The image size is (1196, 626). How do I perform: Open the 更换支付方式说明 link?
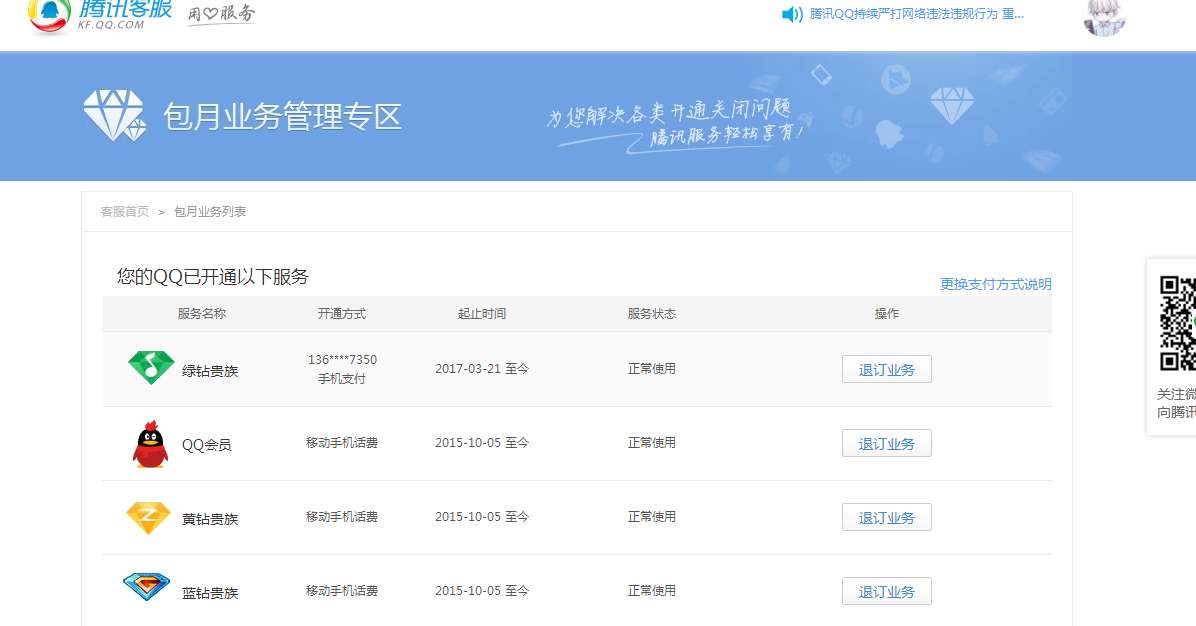point(995,284)
